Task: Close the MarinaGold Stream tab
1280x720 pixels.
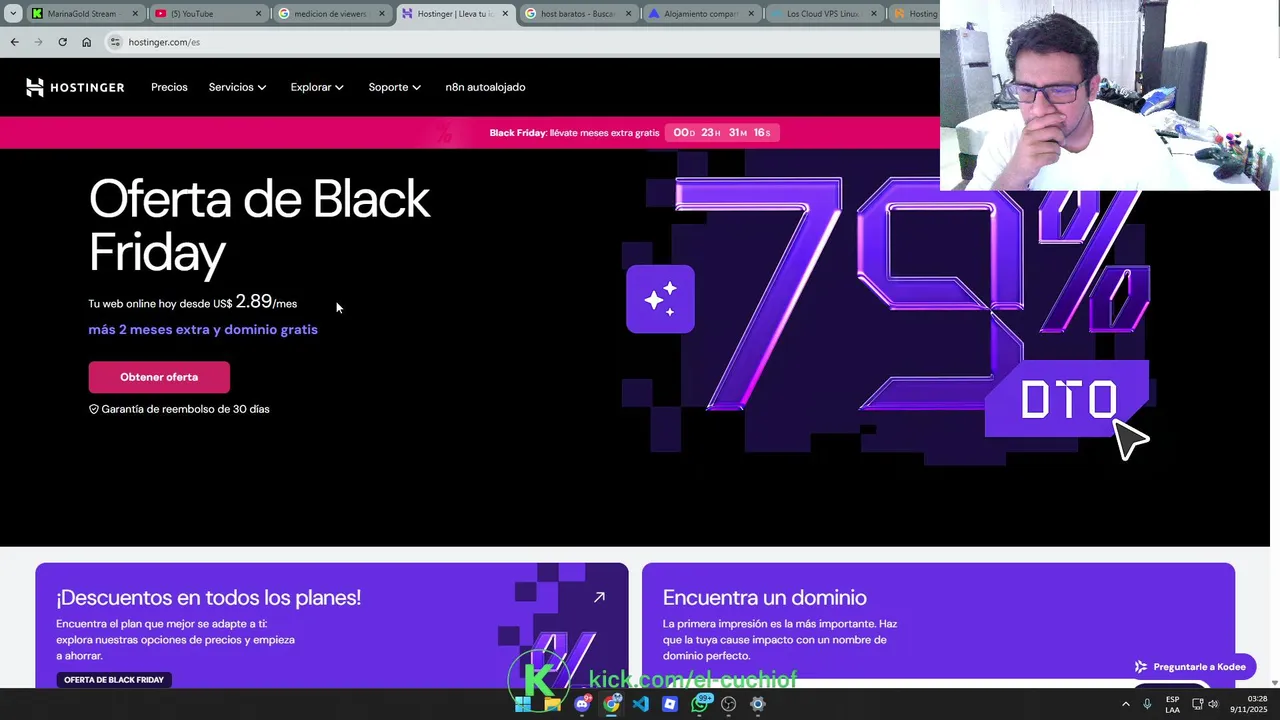Action: tap(135, 14)
